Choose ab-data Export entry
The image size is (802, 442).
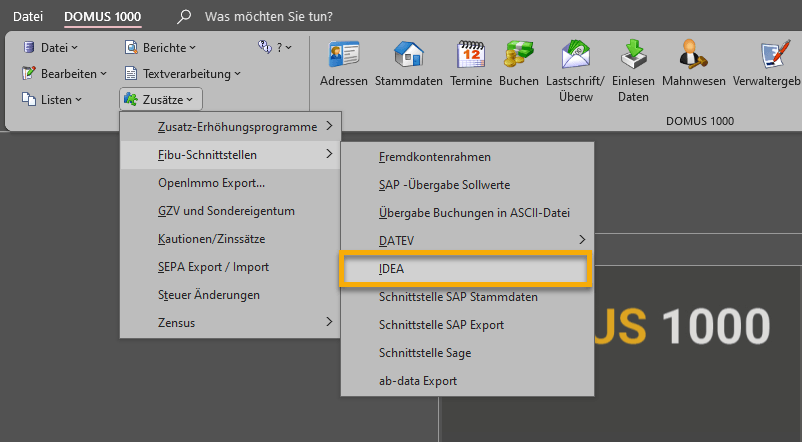pos(467,381)
